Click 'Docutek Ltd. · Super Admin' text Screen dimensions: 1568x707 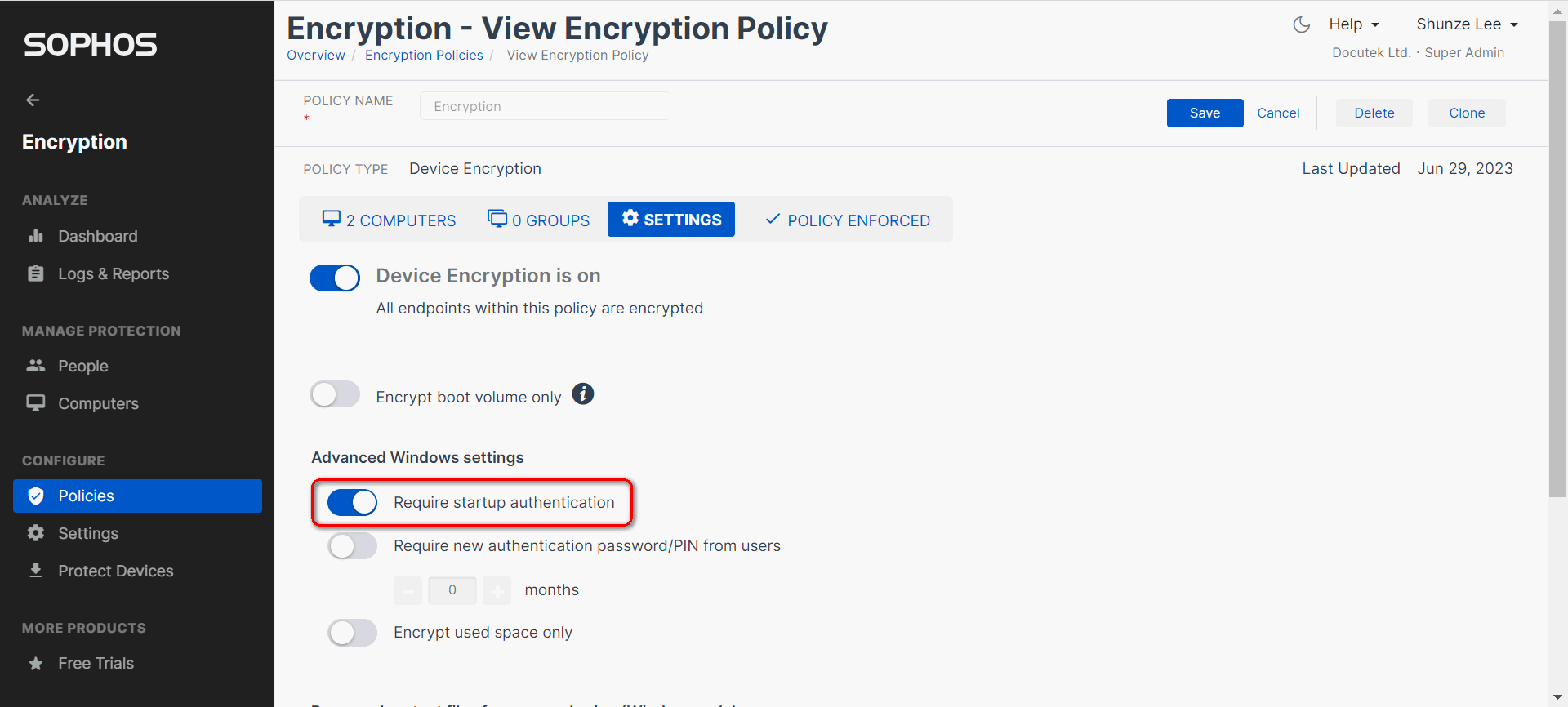click(x=1418, y=52)
